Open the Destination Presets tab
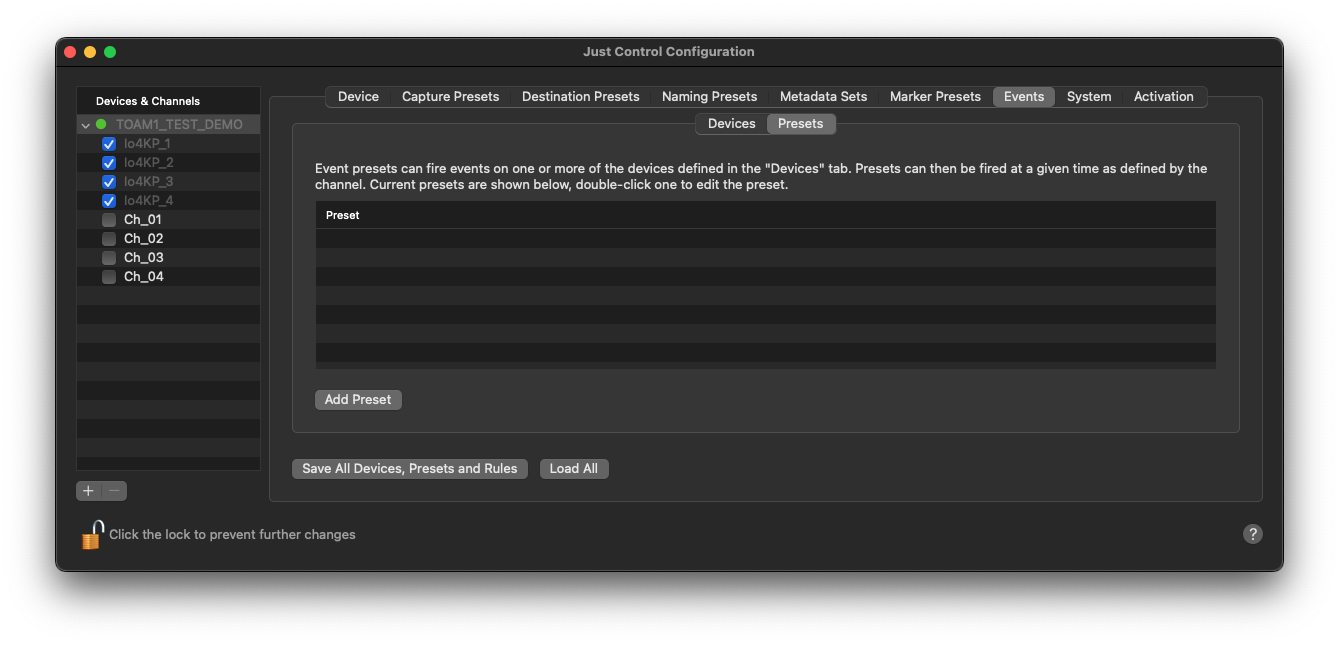Screen dimensions: 1339x645 click(x=580, y=97)
